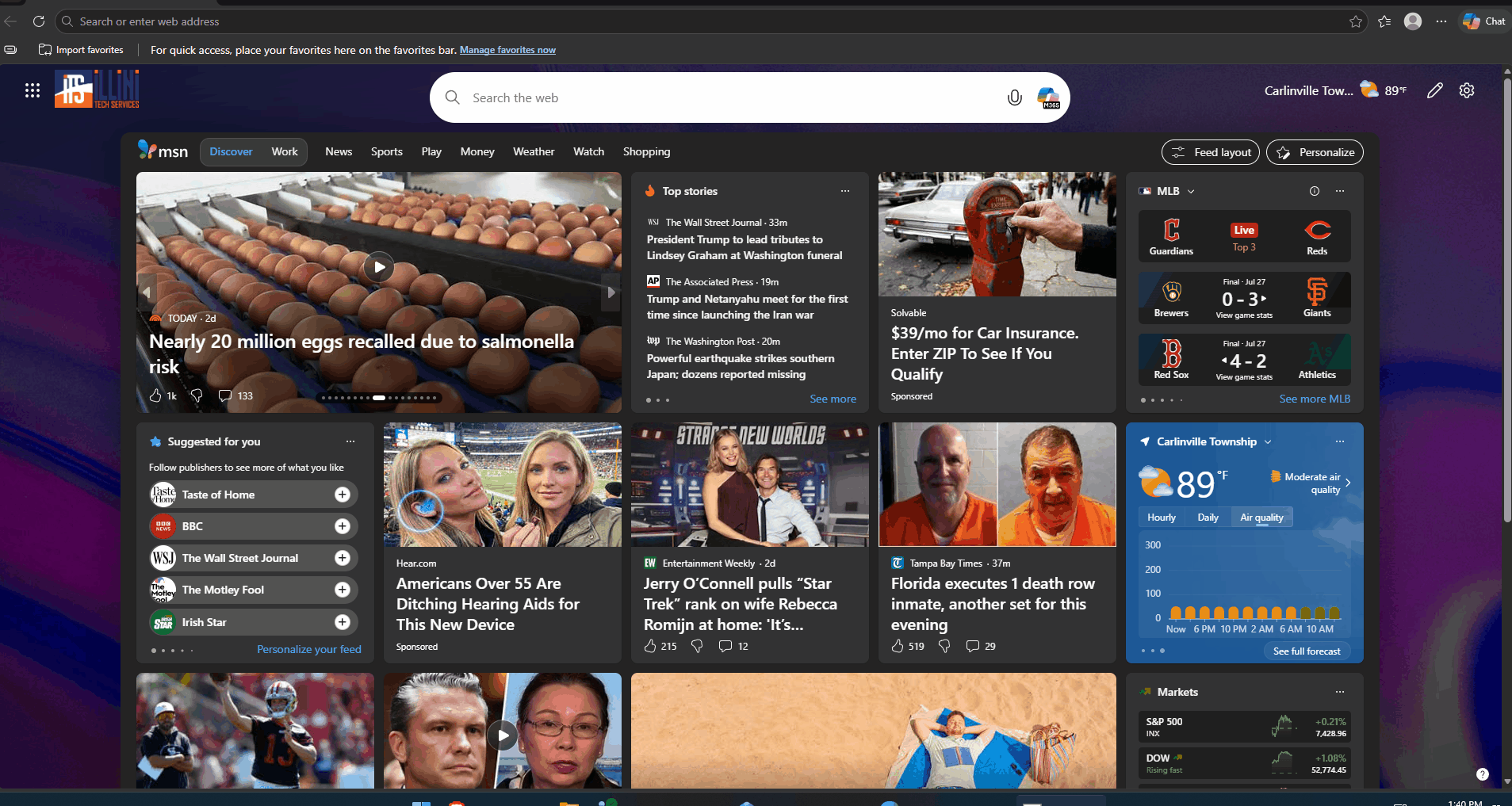This screenshot has height=806, width=1512.
Task: Follow Taste of Home publisher
Action: point(343,495)
